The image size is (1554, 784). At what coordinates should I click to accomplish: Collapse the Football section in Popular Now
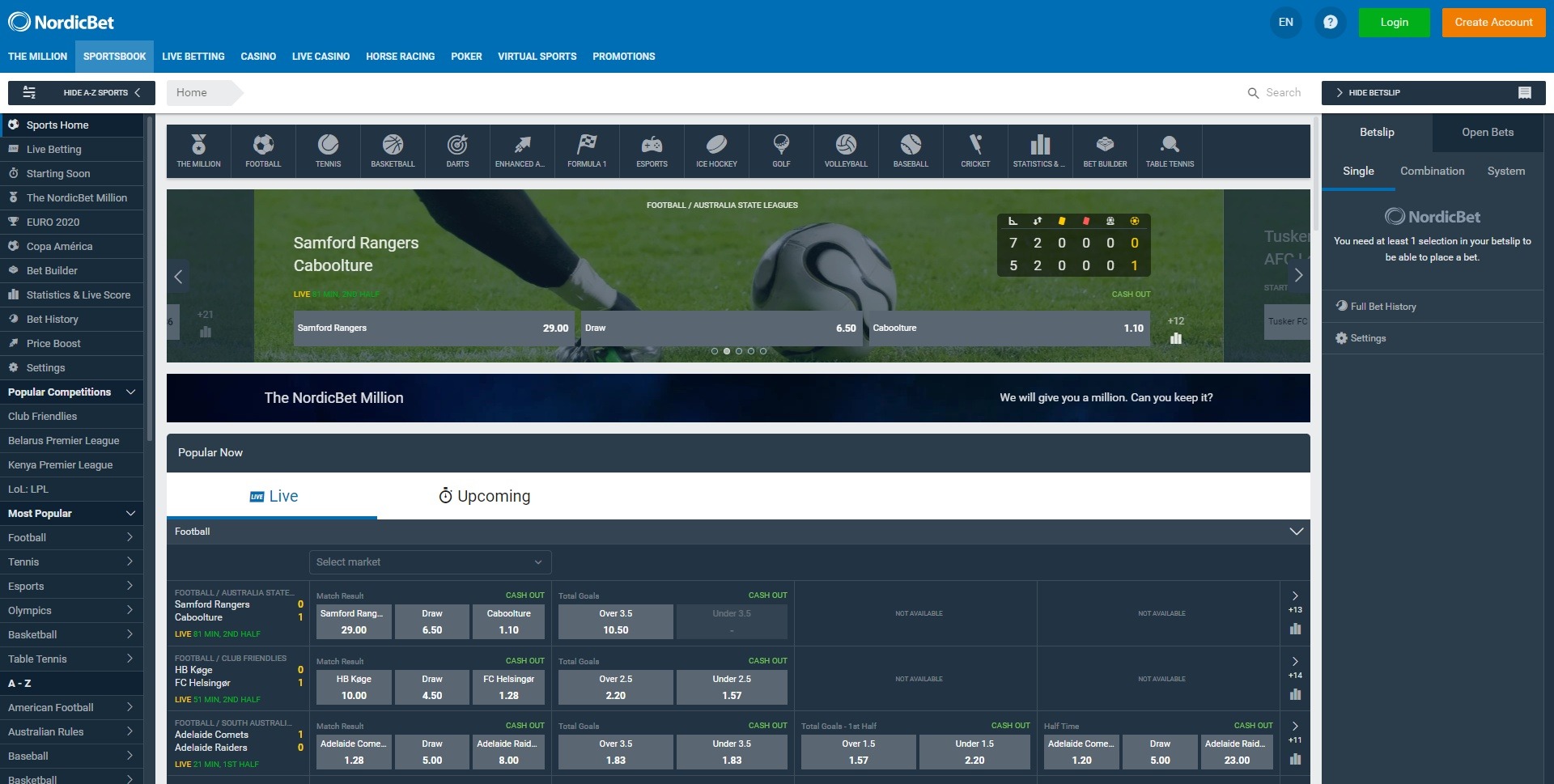(x=1297, y=532)
